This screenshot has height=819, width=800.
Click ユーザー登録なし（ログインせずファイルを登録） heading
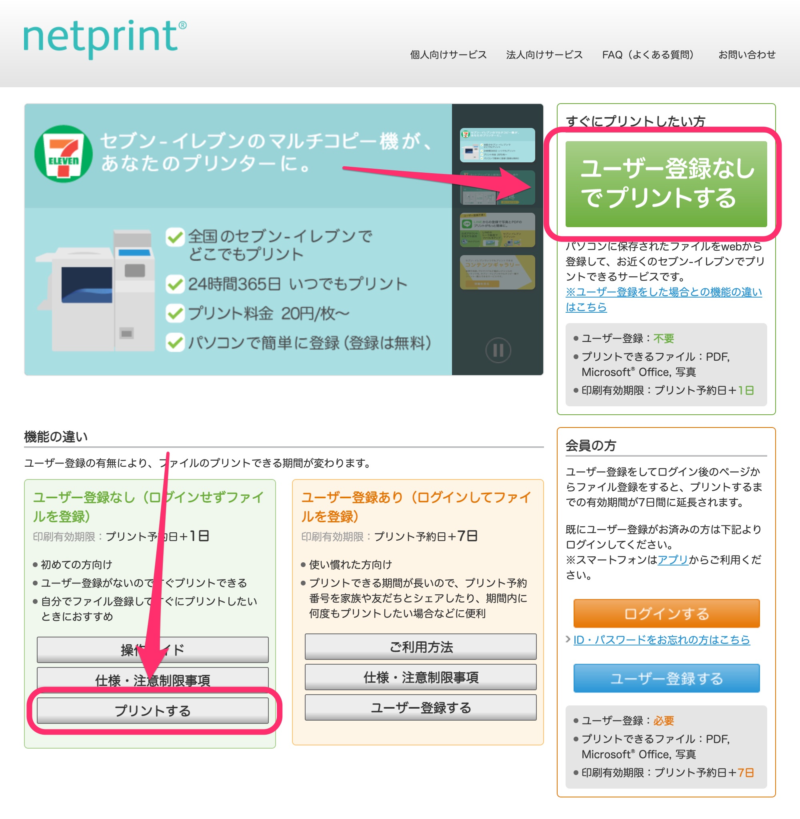point(148,507)
